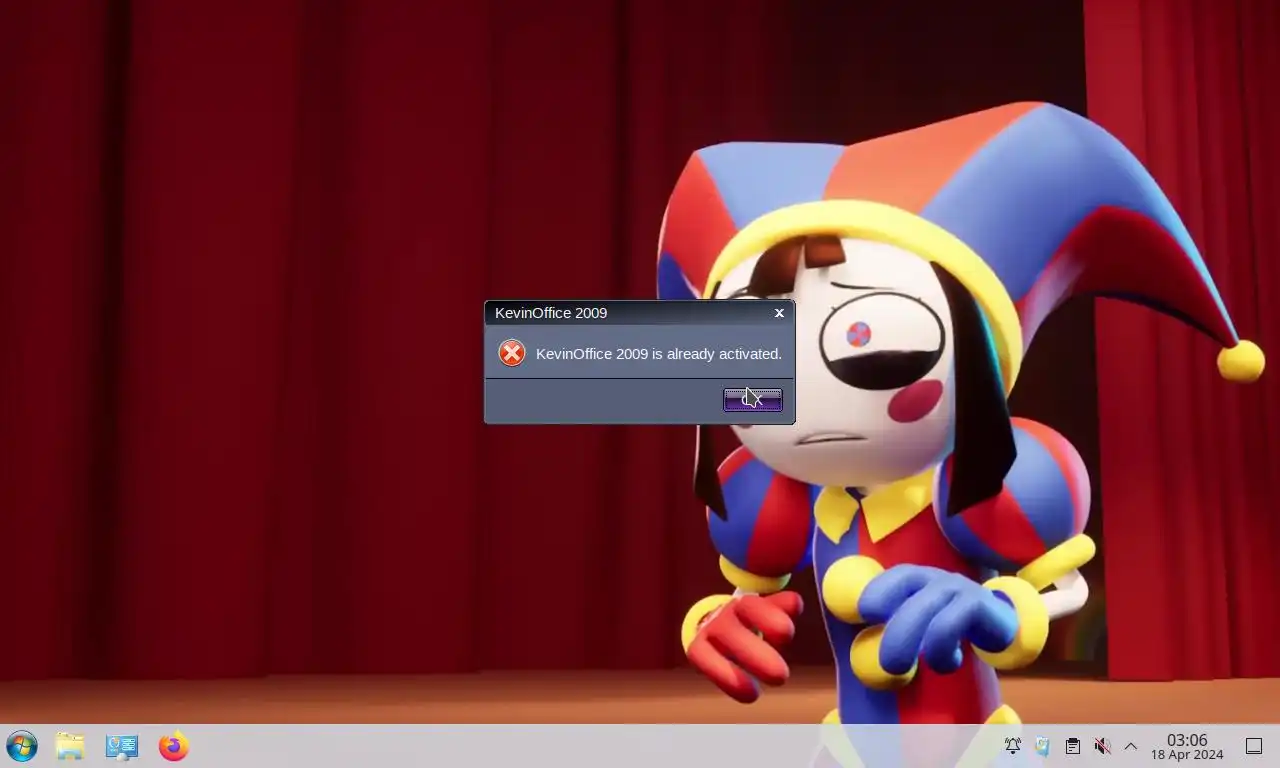Open the file manager folder icon
Viewport: 1280px width, 768px height.
tap(70, 746)
